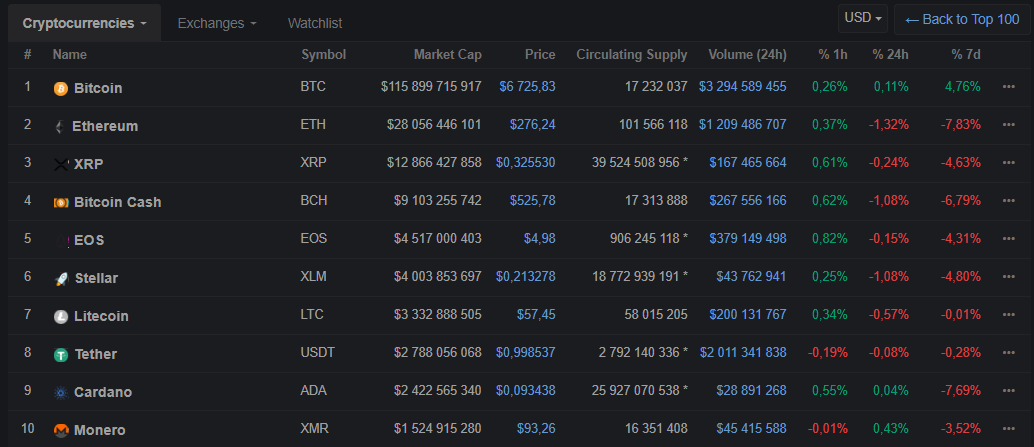
Task: Click the Stellar rocket icon
Action: click(62, 278)
